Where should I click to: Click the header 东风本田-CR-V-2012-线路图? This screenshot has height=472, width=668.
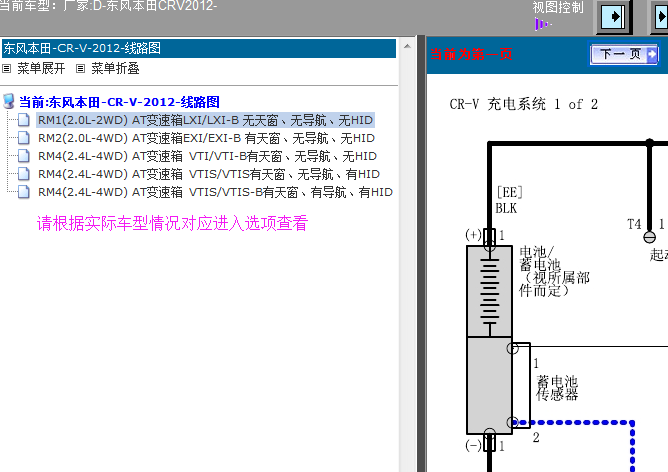click(x=82, y=48)
